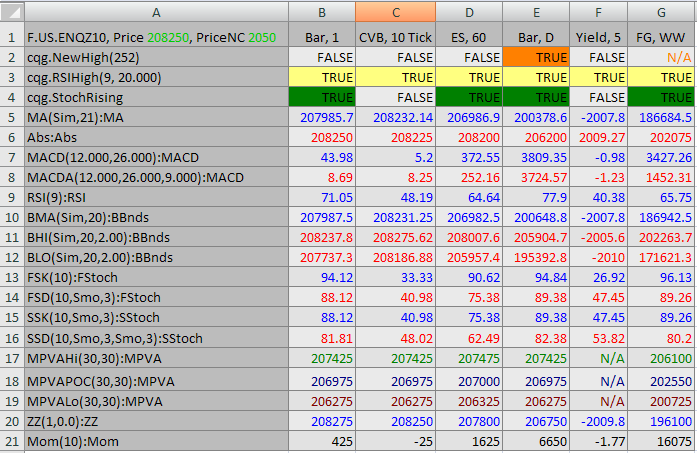
Task: Click the "Yield, 5" header cell
Action: tap(599, 37)
